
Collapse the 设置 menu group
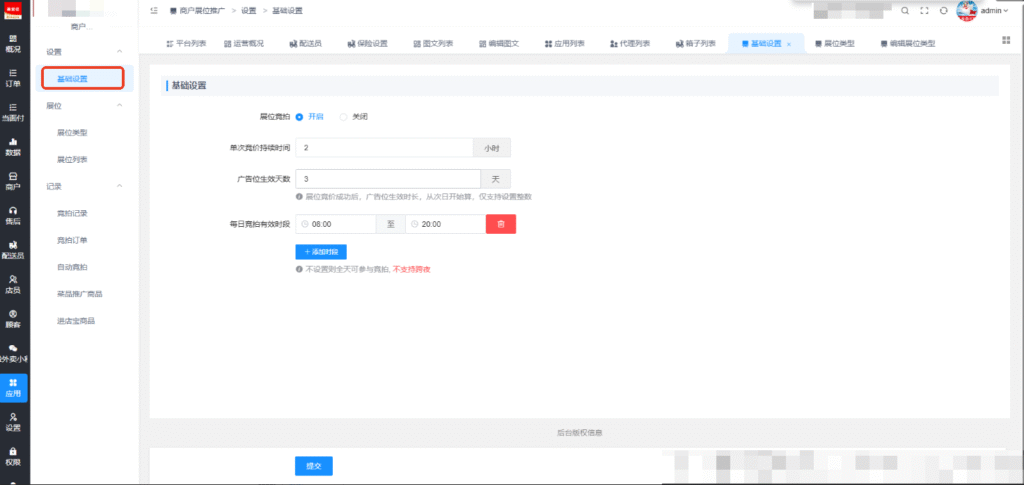tap(119, 51)
